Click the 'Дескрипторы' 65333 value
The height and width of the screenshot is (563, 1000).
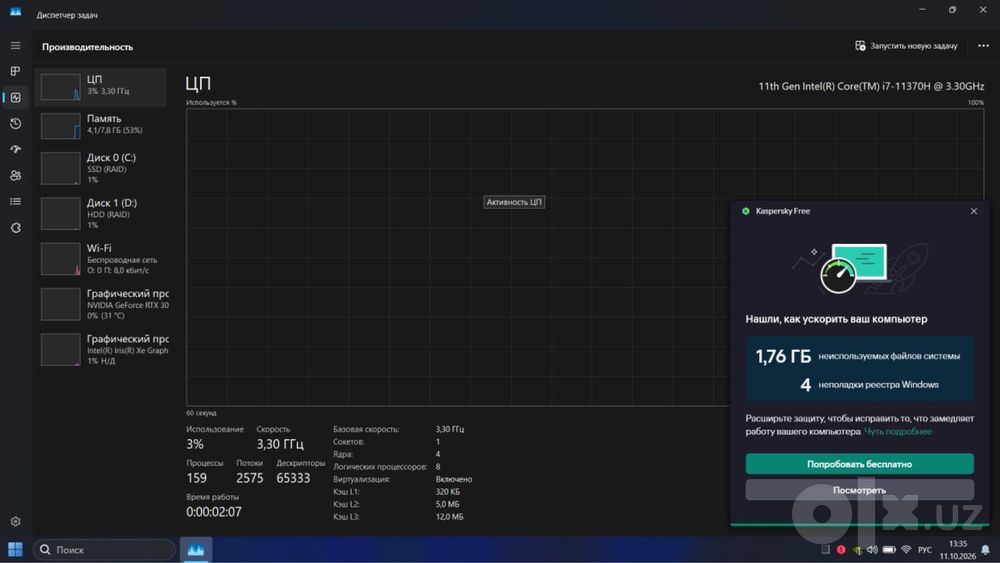(293, 478)
